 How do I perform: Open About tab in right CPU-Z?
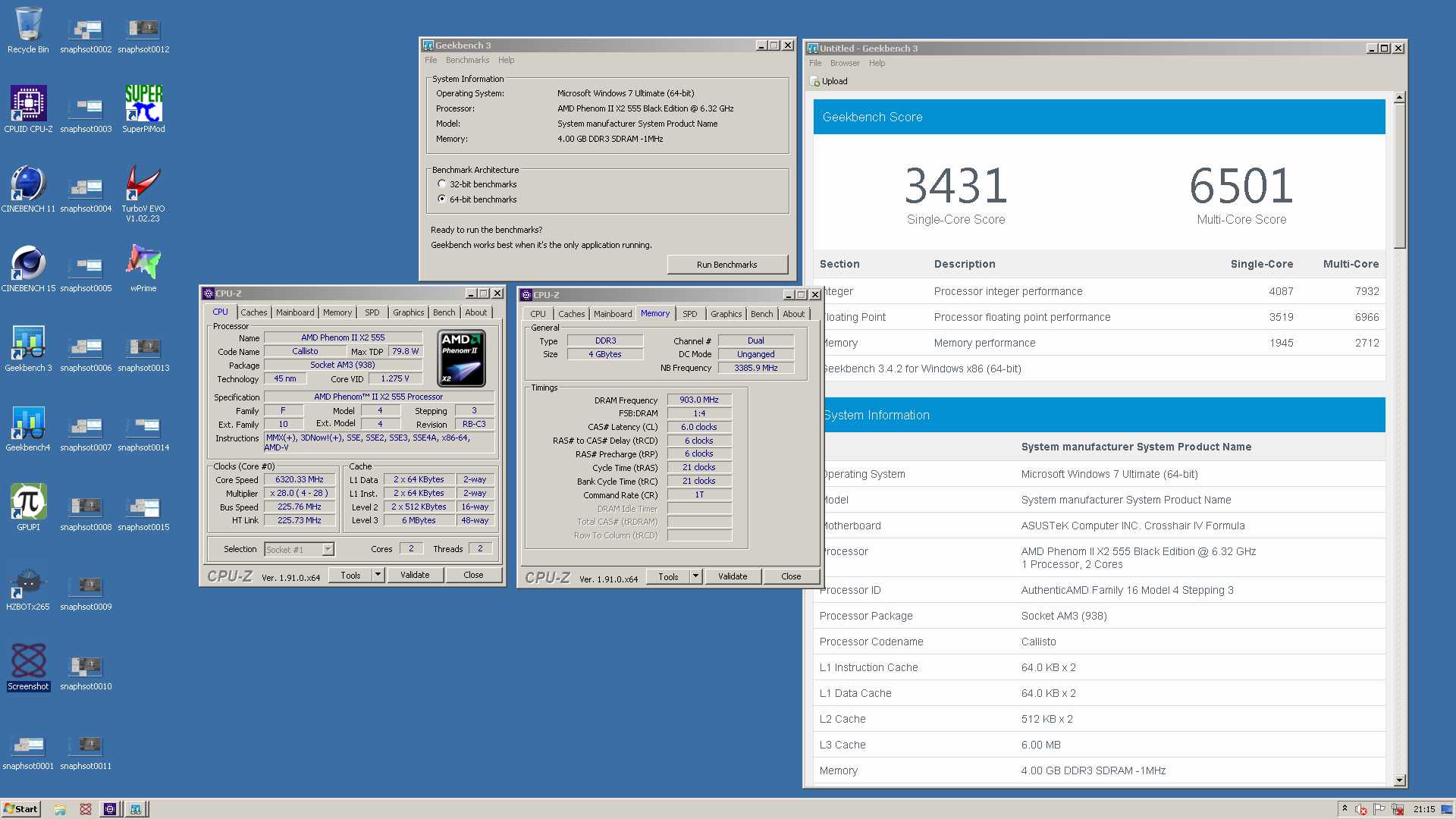click(794, 314)
